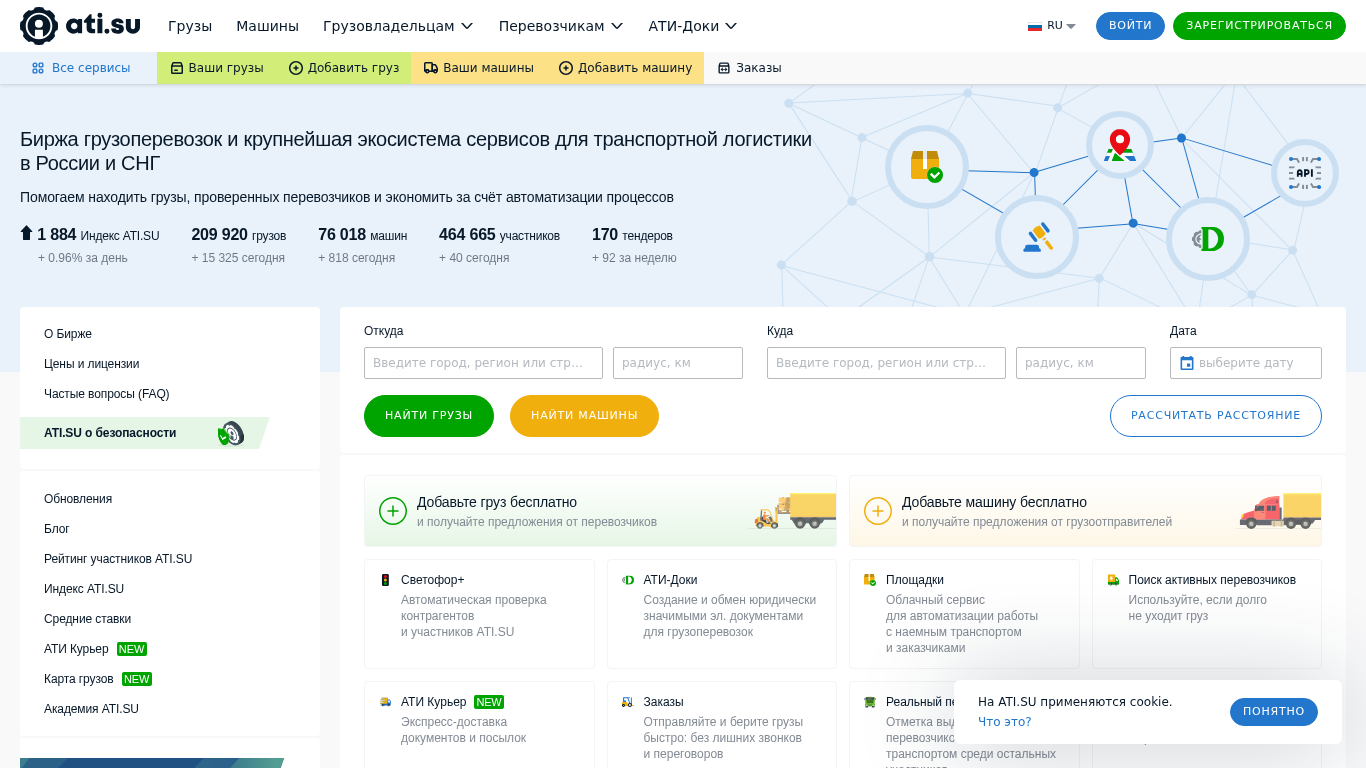This screenshot has height=768, width=1366.
Task: Open the Обновления sidebar link
Action: pos(78,499)
